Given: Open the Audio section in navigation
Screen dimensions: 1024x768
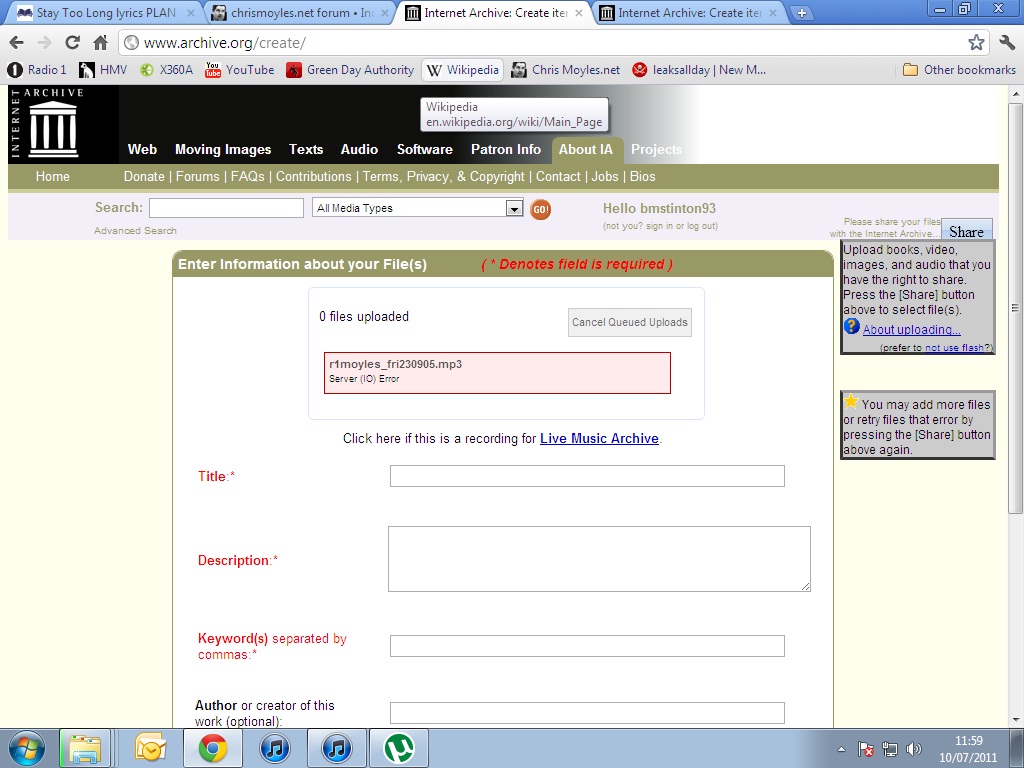Looking at the screenshot, I should pyautogui.click(x=359, y=149).
